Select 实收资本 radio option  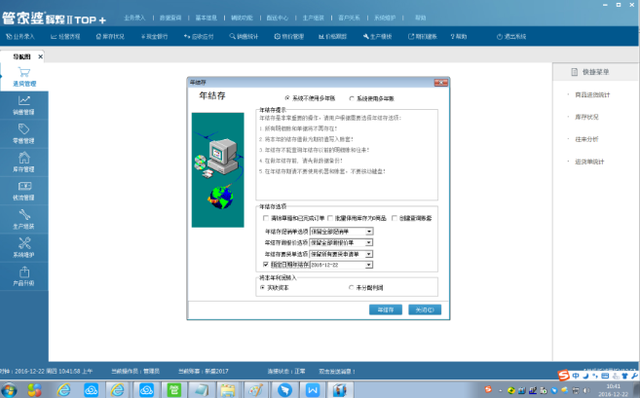pos(262,287)
